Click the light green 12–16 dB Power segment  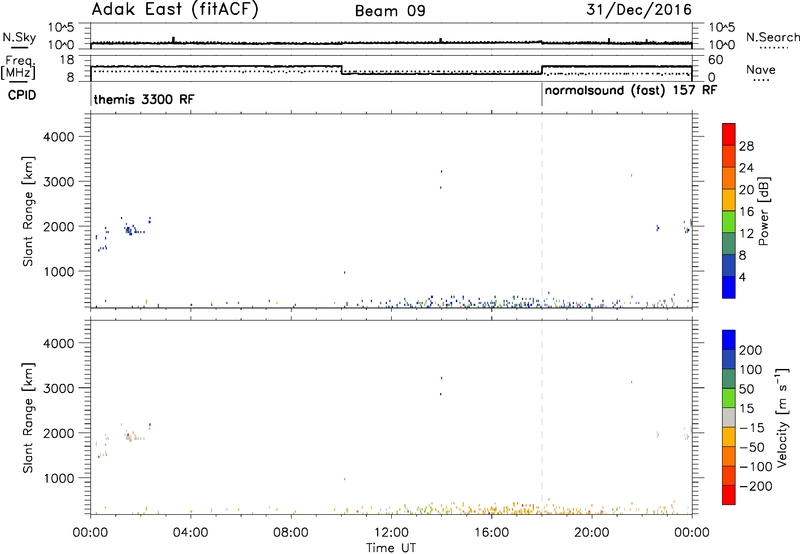point(729,221)
